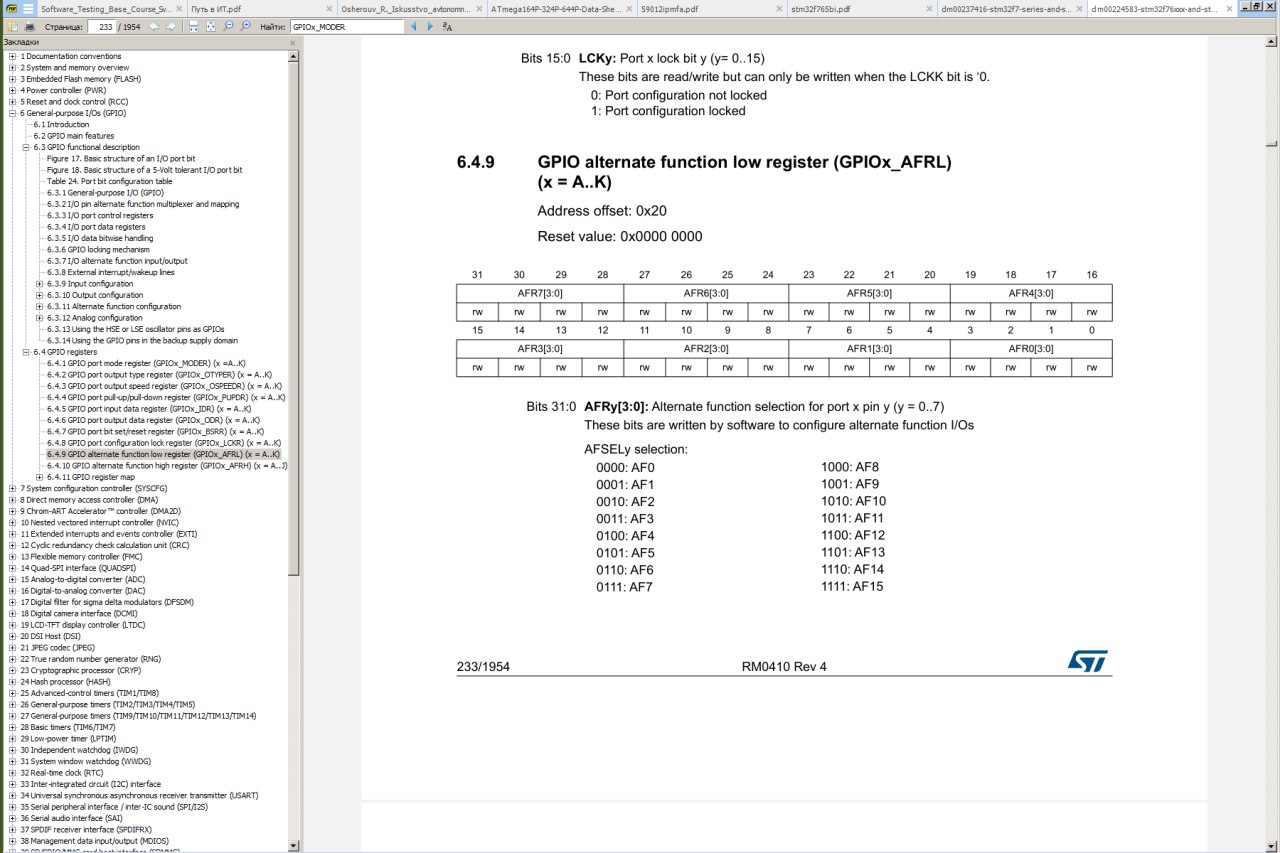
Task: Open 6.4.10 GPIOx_AFRH register bookmark
Action: [167, 466]
